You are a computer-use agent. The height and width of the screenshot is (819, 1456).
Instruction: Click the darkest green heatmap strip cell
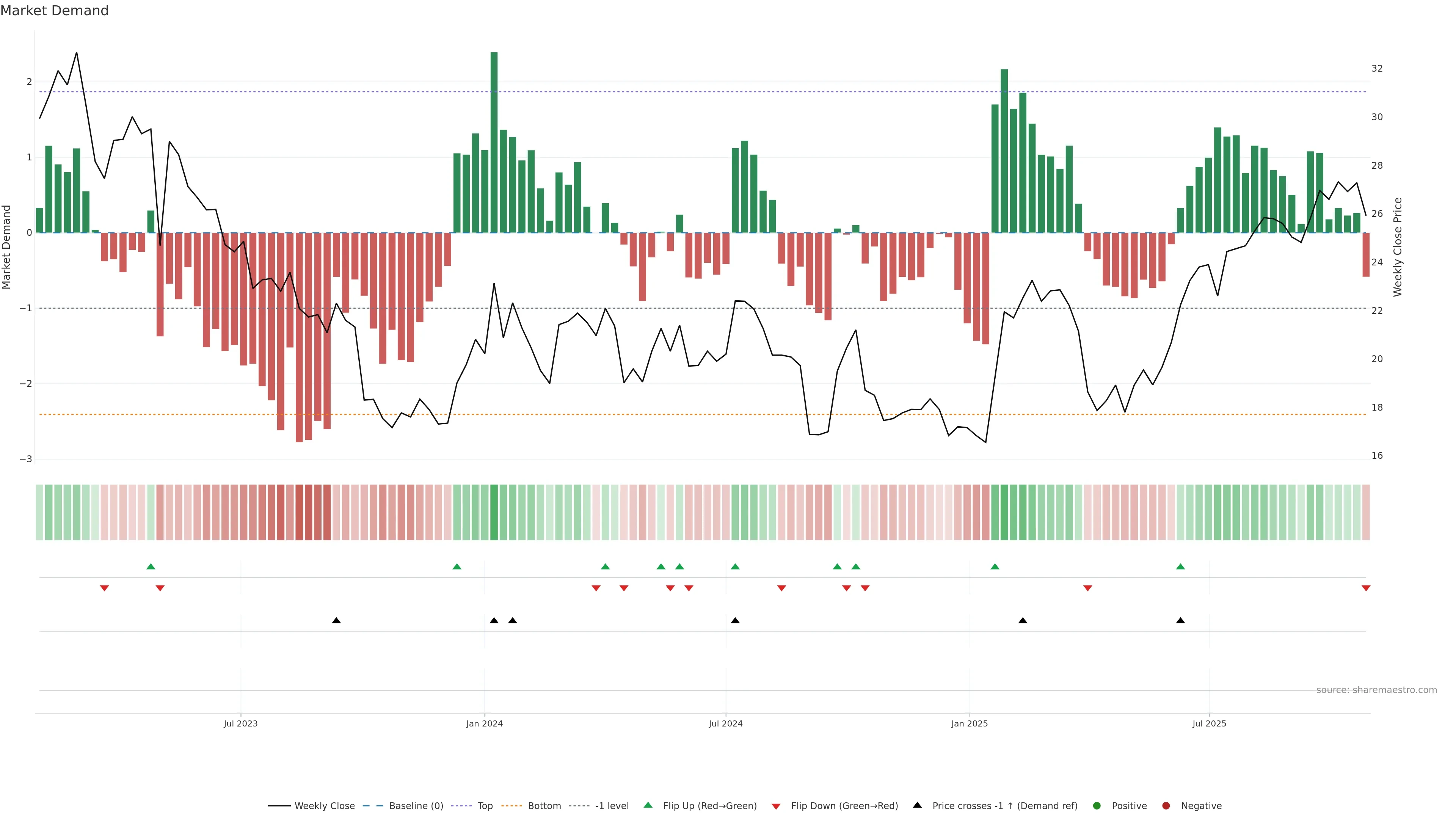[x=494, y=512]
